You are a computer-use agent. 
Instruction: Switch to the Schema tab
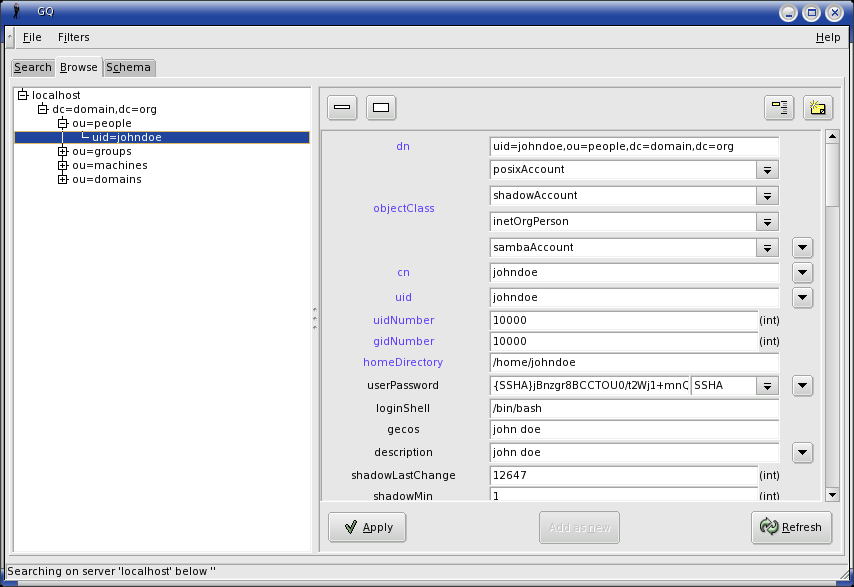coord(129,68)
